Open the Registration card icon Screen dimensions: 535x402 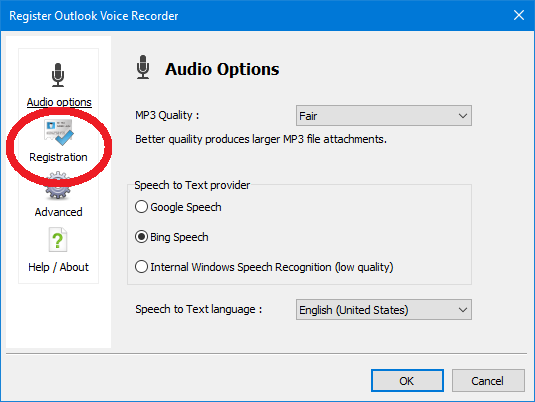[59, 131]
